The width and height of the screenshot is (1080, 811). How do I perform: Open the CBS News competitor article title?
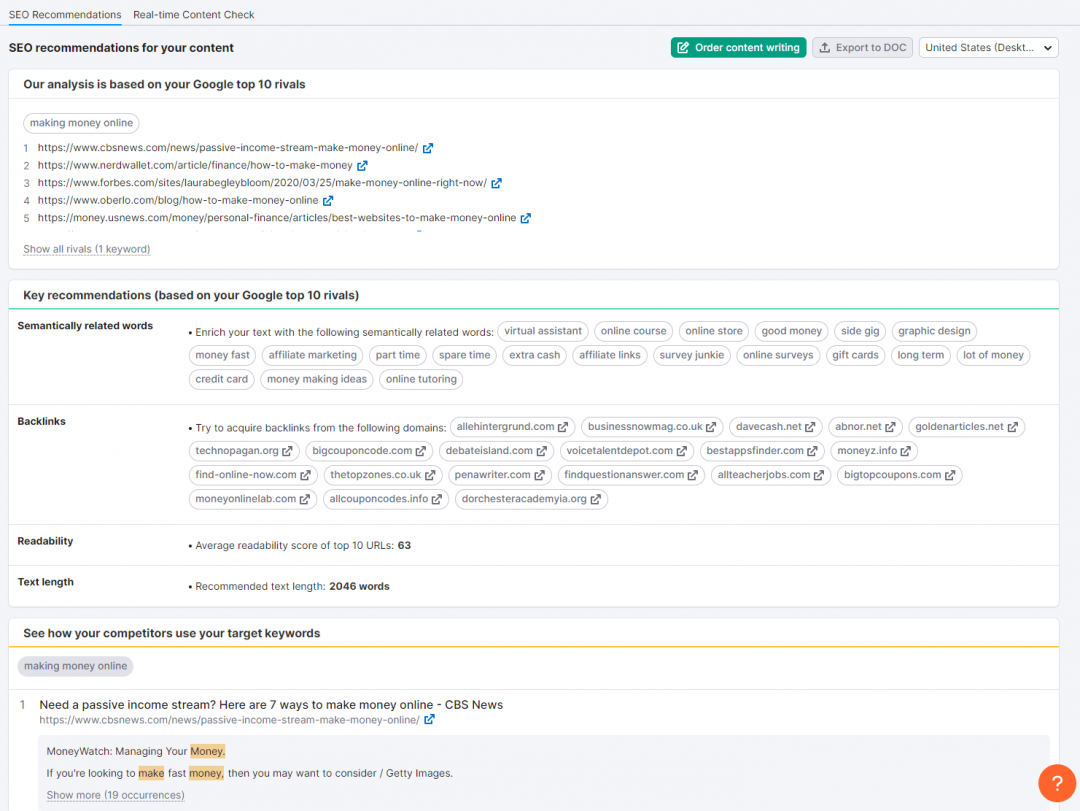coord(271,705)
